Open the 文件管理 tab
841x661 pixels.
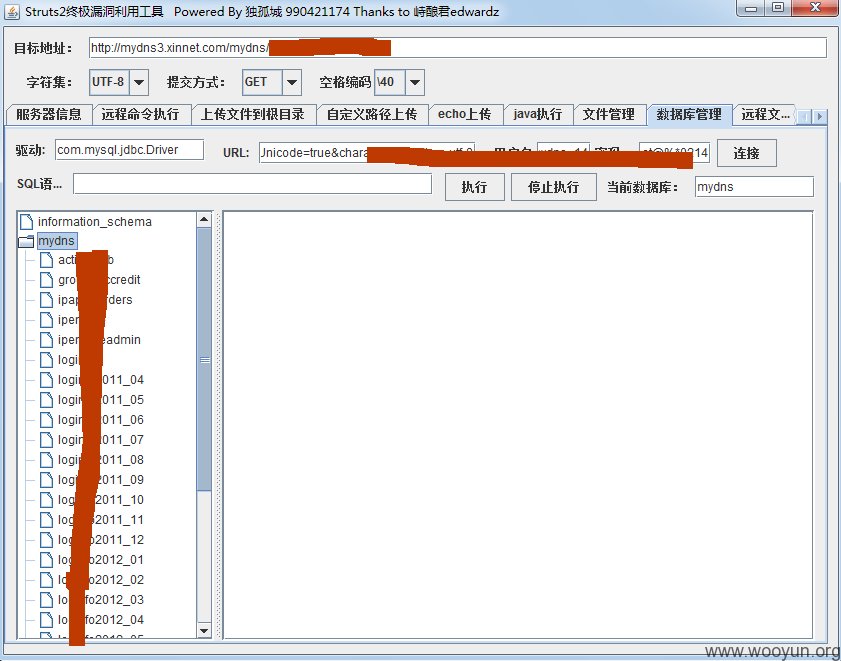609,114
